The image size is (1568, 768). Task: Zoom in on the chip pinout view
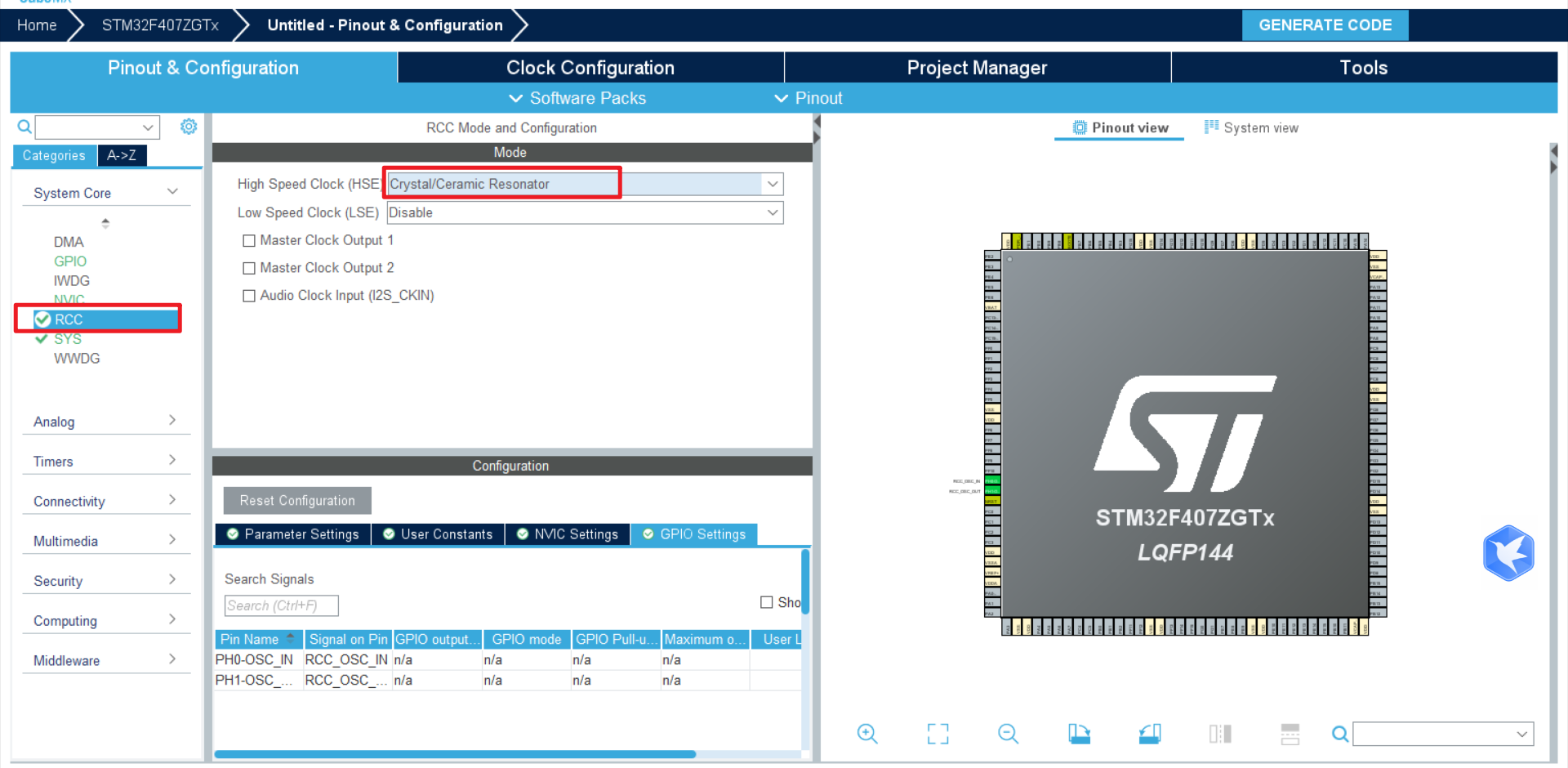pyautogui.click(x=867, y=734)
